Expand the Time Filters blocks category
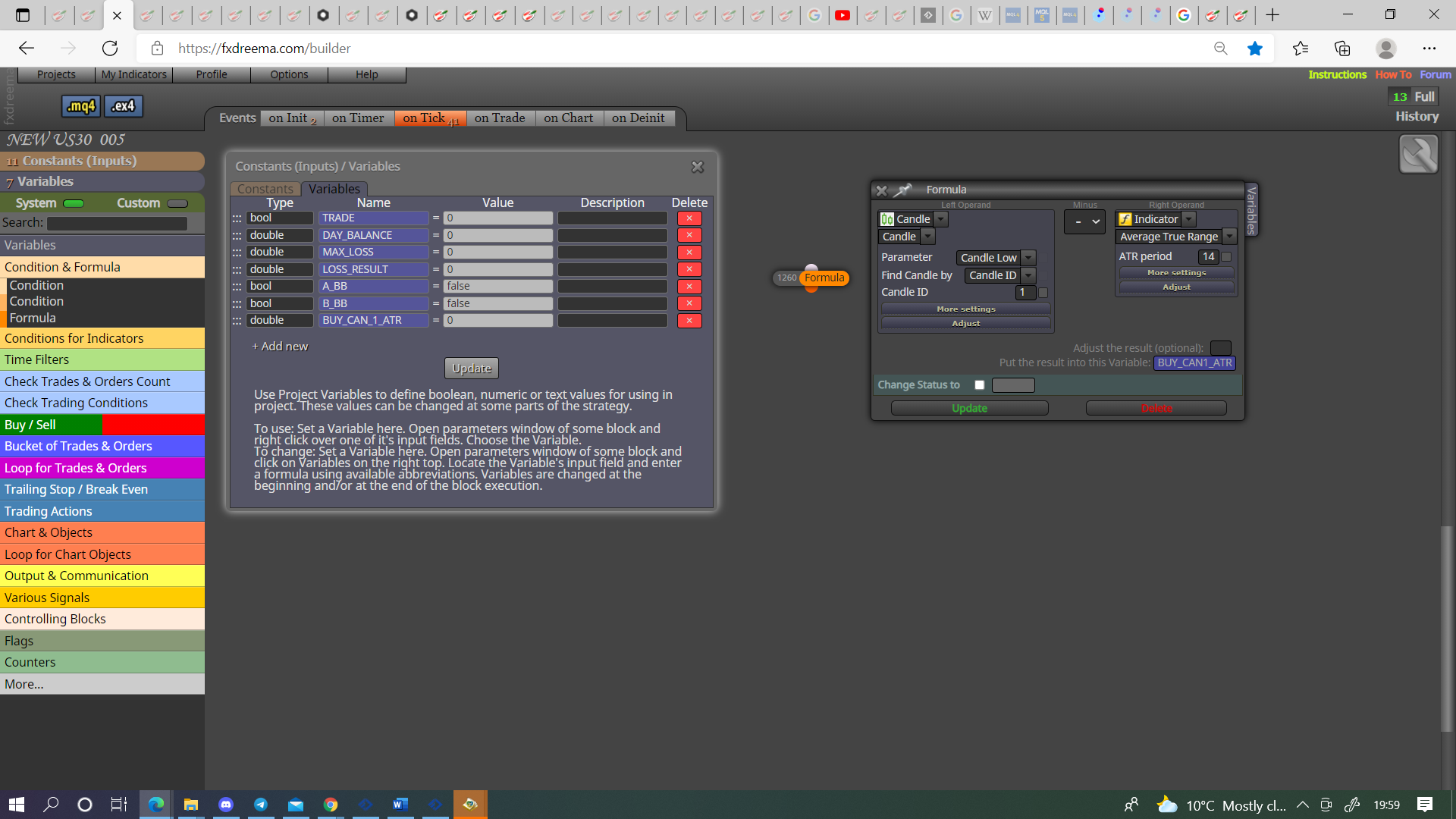 [102, 359]
